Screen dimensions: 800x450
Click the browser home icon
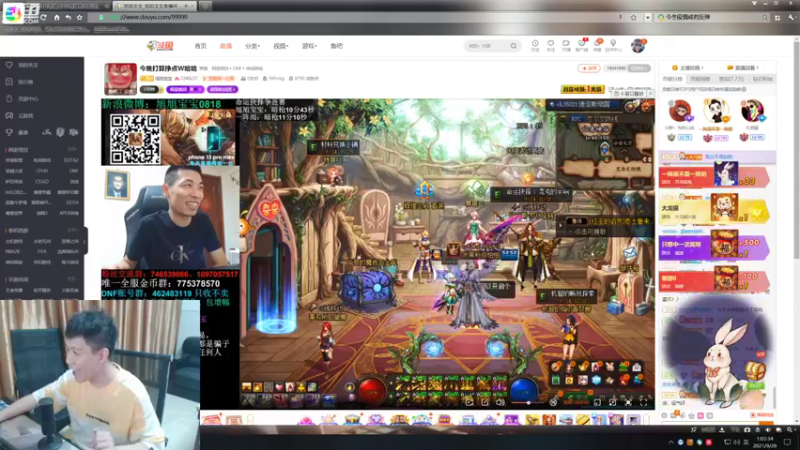[57, 17]
